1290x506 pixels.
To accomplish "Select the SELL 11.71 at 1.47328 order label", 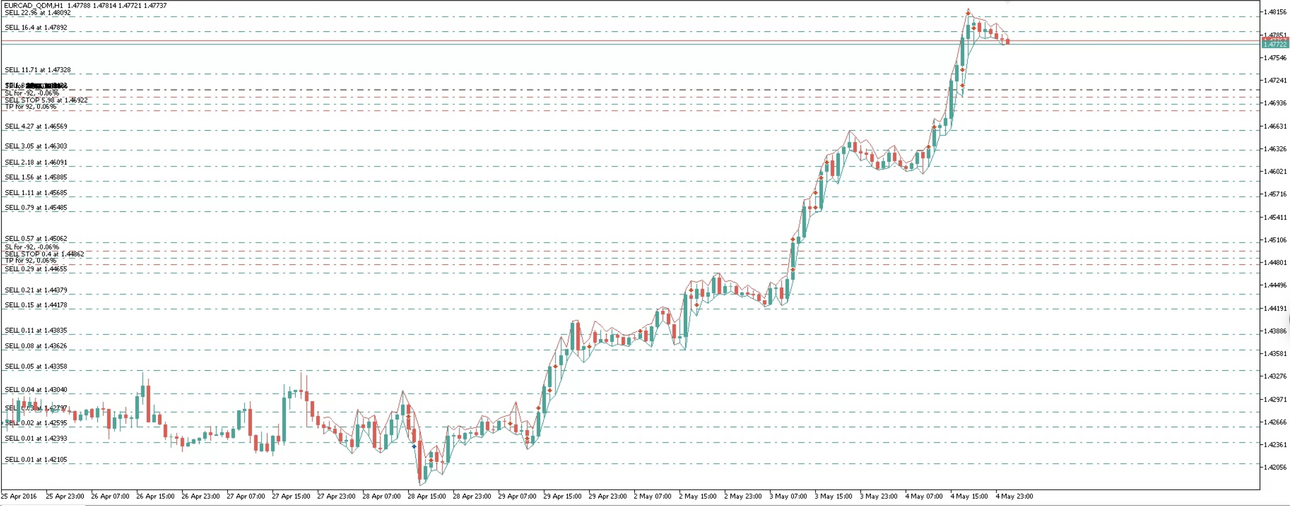I will tap(37, 70).
